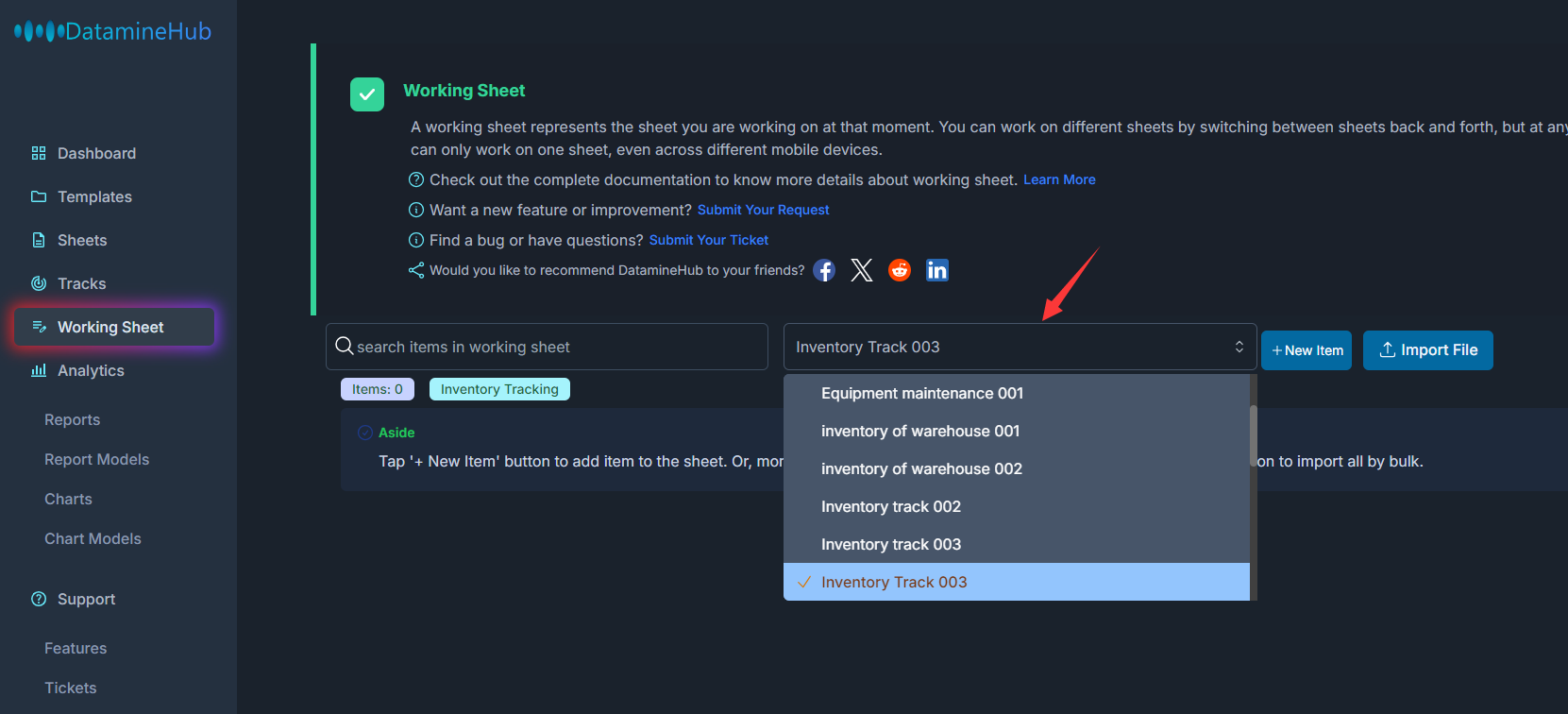Click the Working Sheet edit-list icon
This screenshot has width=1568, height=714.
point(39,327)
